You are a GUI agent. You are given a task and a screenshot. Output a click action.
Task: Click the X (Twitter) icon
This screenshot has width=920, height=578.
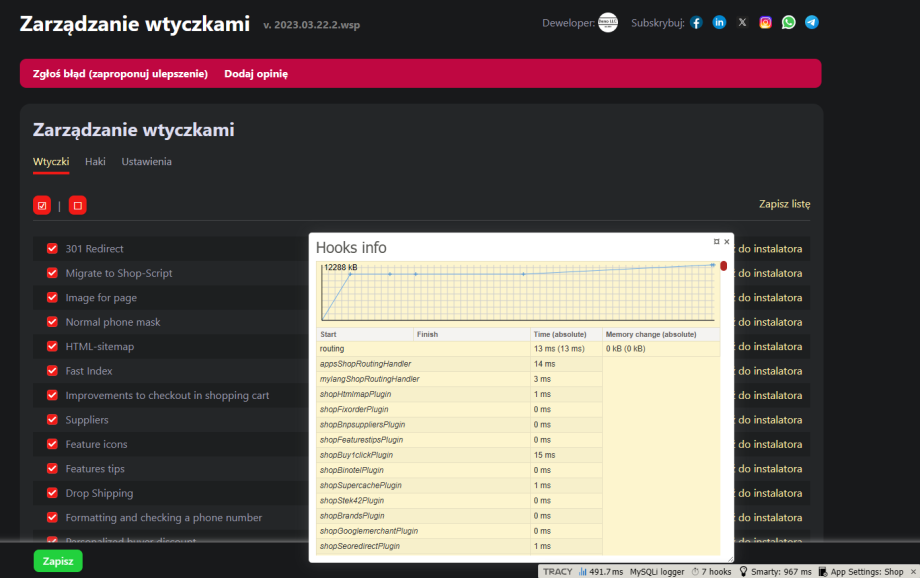click(x=742, y=23)
